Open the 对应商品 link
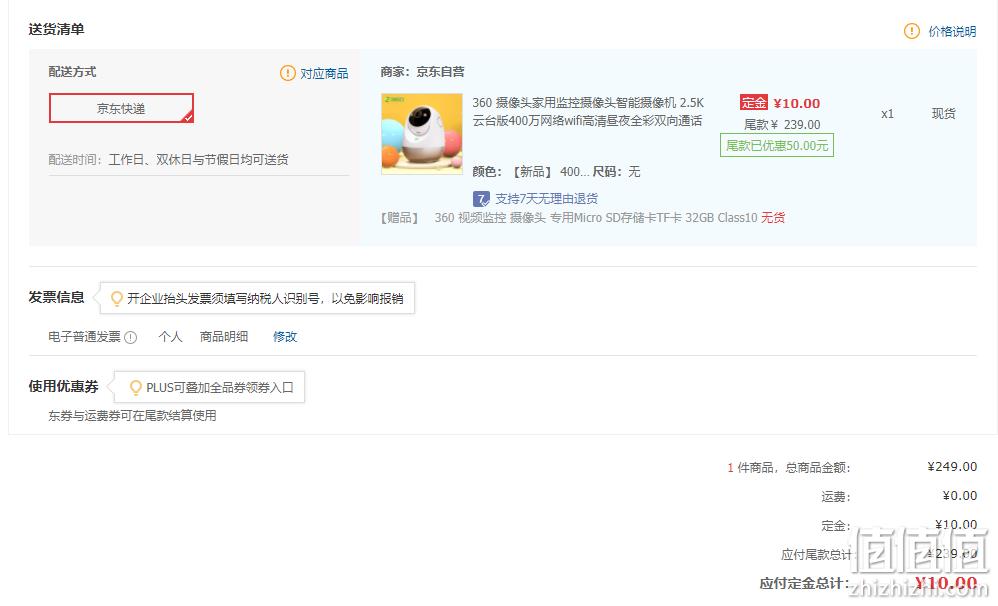Image resolution: width=998 pixels, height=606 pixels. tap(324, 74)
